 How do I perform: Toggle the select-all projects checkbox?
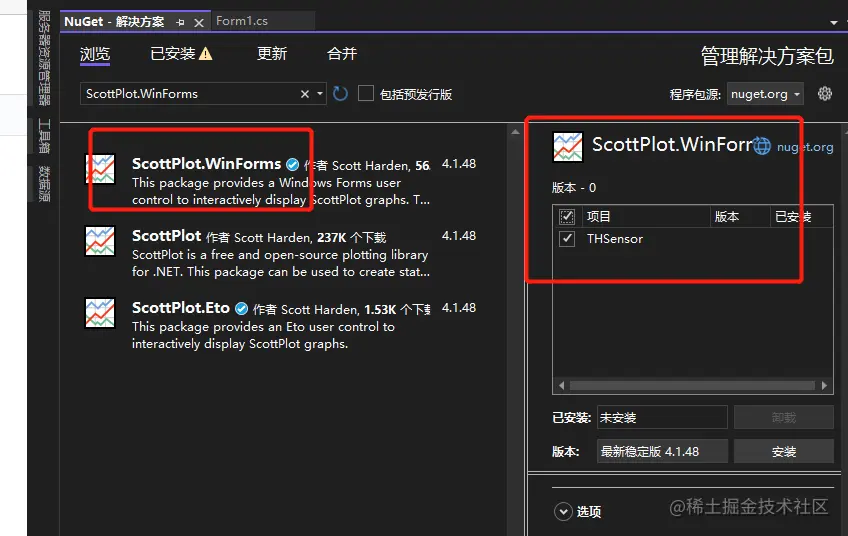click(567, 217)
